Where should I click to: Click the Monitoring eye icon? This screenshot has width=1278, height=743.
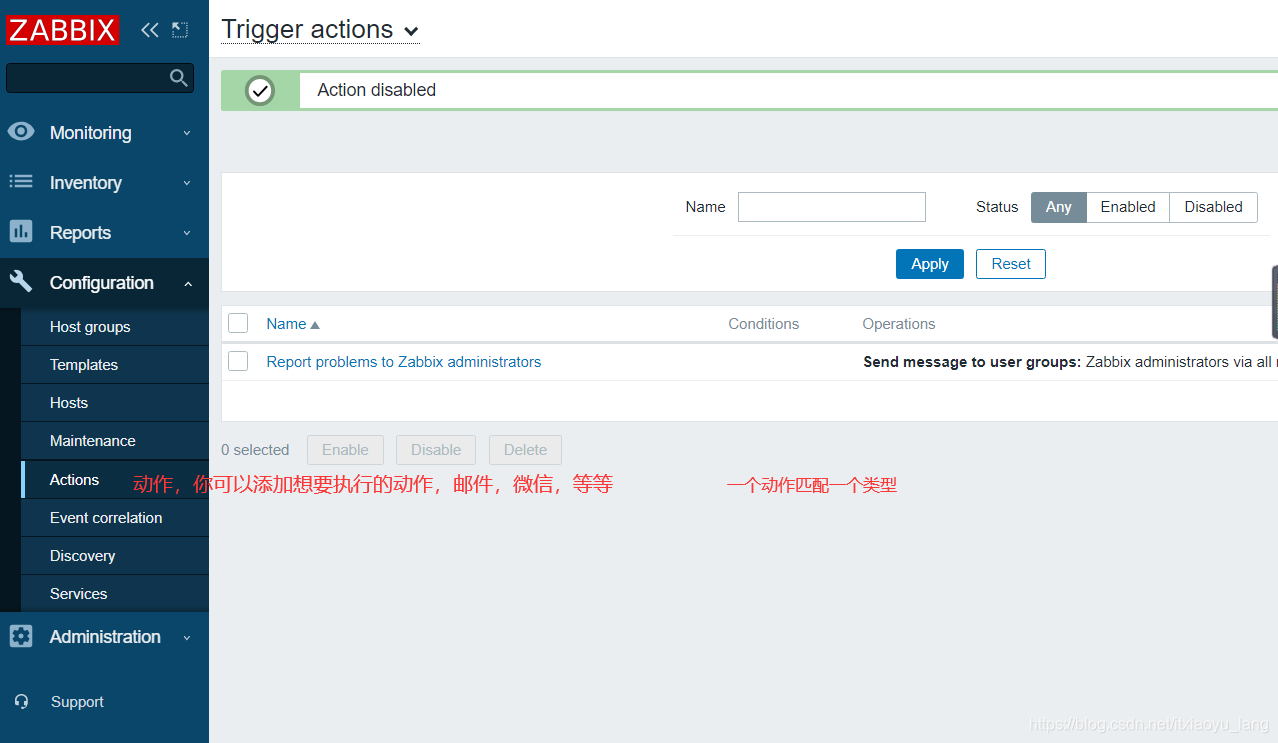pyautogui.click(x=21, y=132)
